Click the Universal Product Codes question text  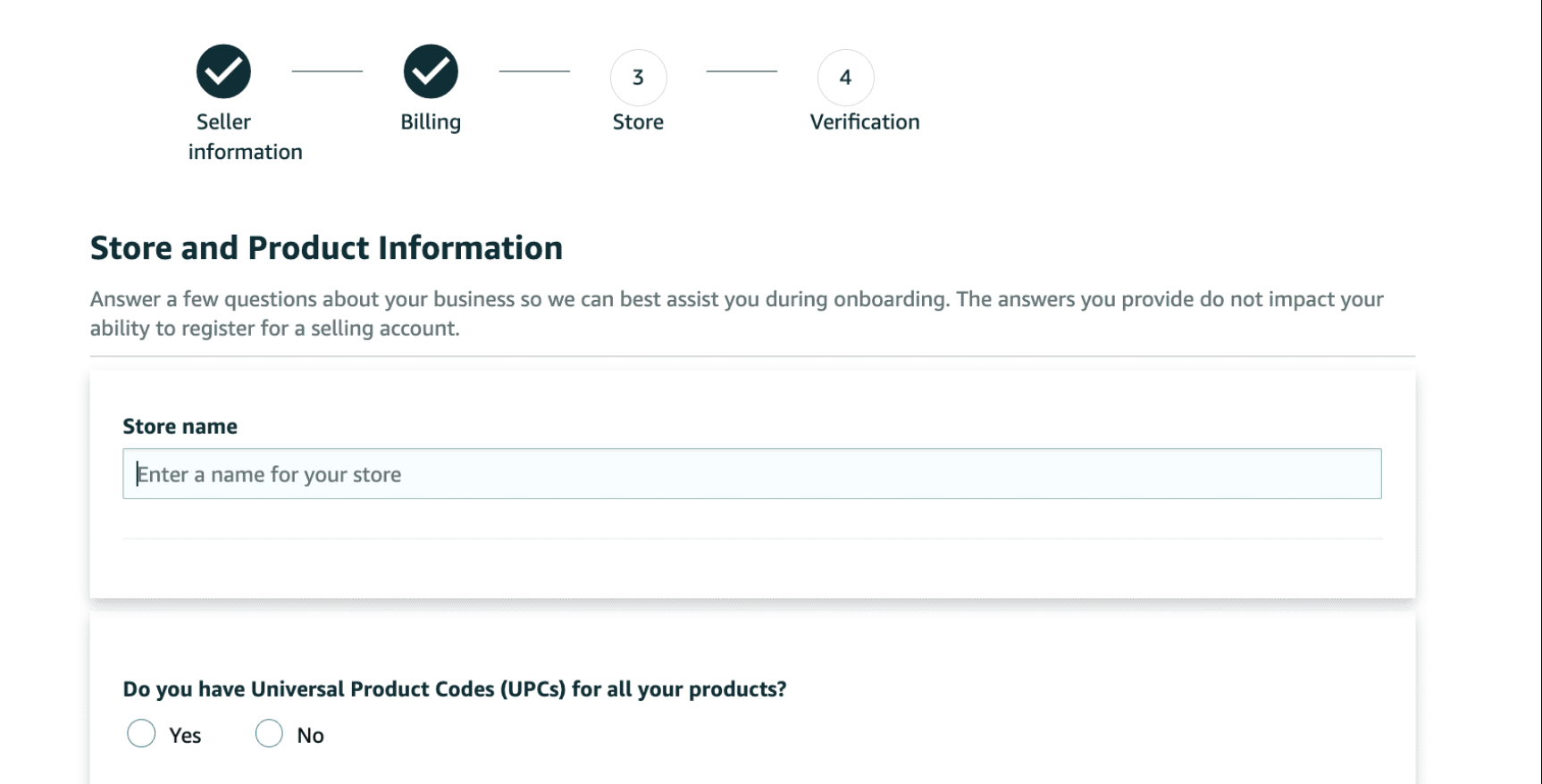(x=455, y=689)
